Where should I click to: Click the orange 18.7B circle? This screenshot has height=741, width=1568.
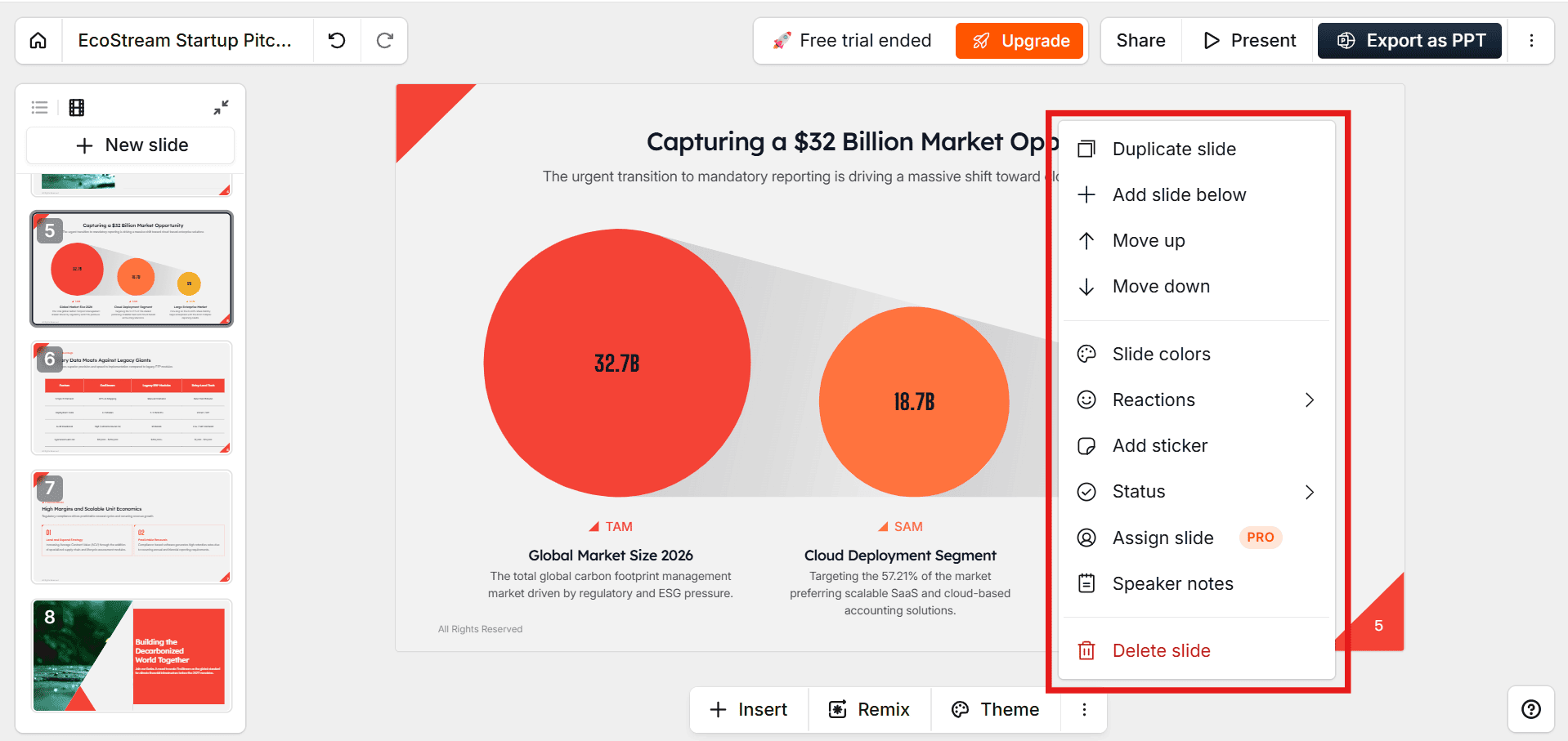coord(914,401)
